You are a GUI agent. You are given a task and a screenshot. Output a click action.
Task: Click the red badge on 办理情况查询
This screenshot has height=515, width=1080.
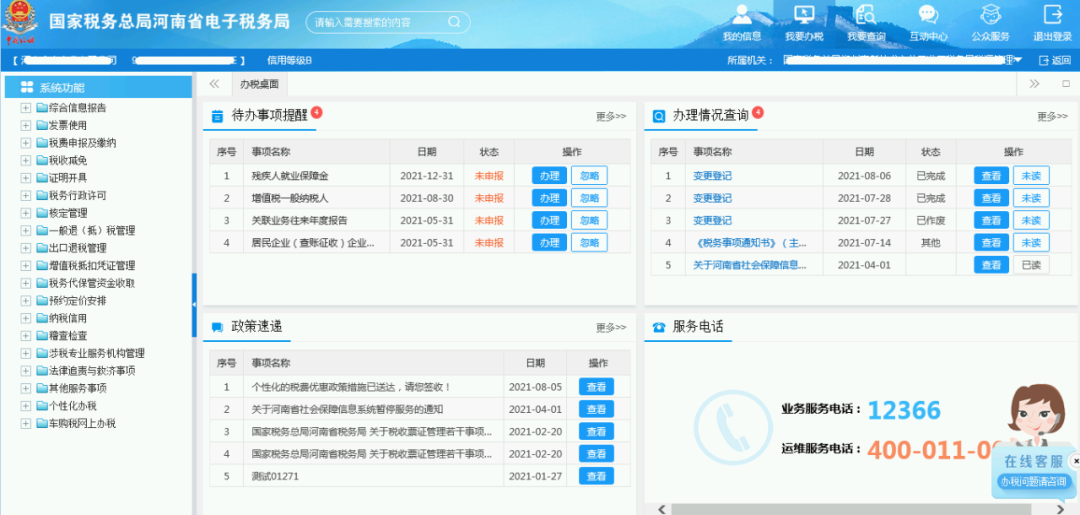[x=758, y=112]
